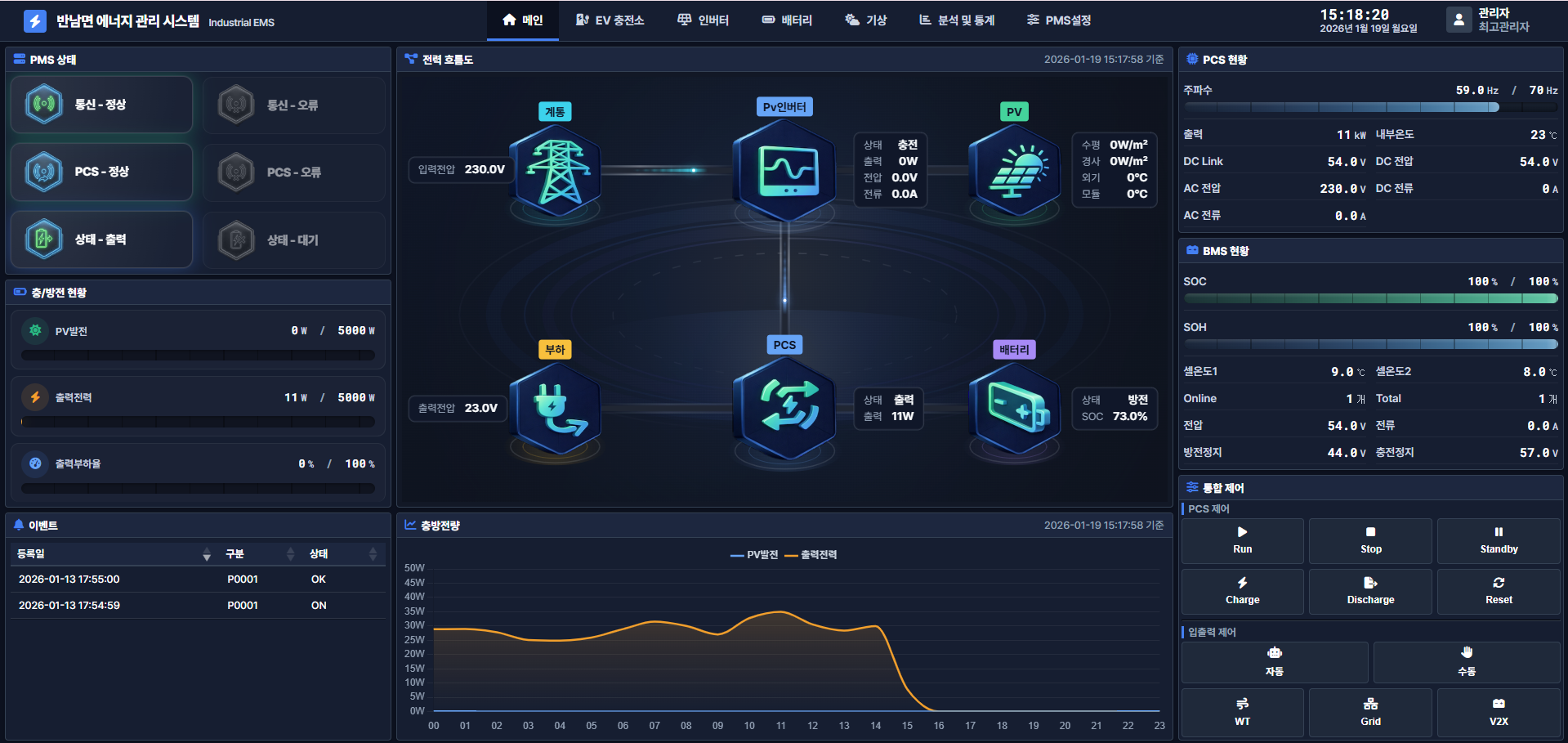
Task: Sort events by 상태 column arrows
Action: 373,554
